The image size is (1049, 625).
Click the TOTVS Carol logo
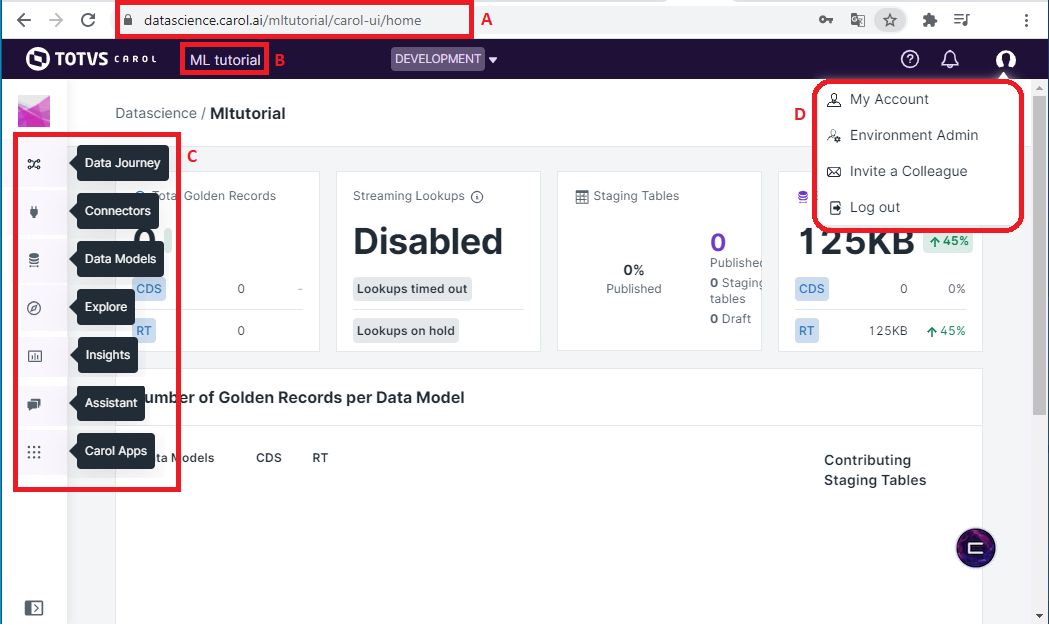(91, 59)
